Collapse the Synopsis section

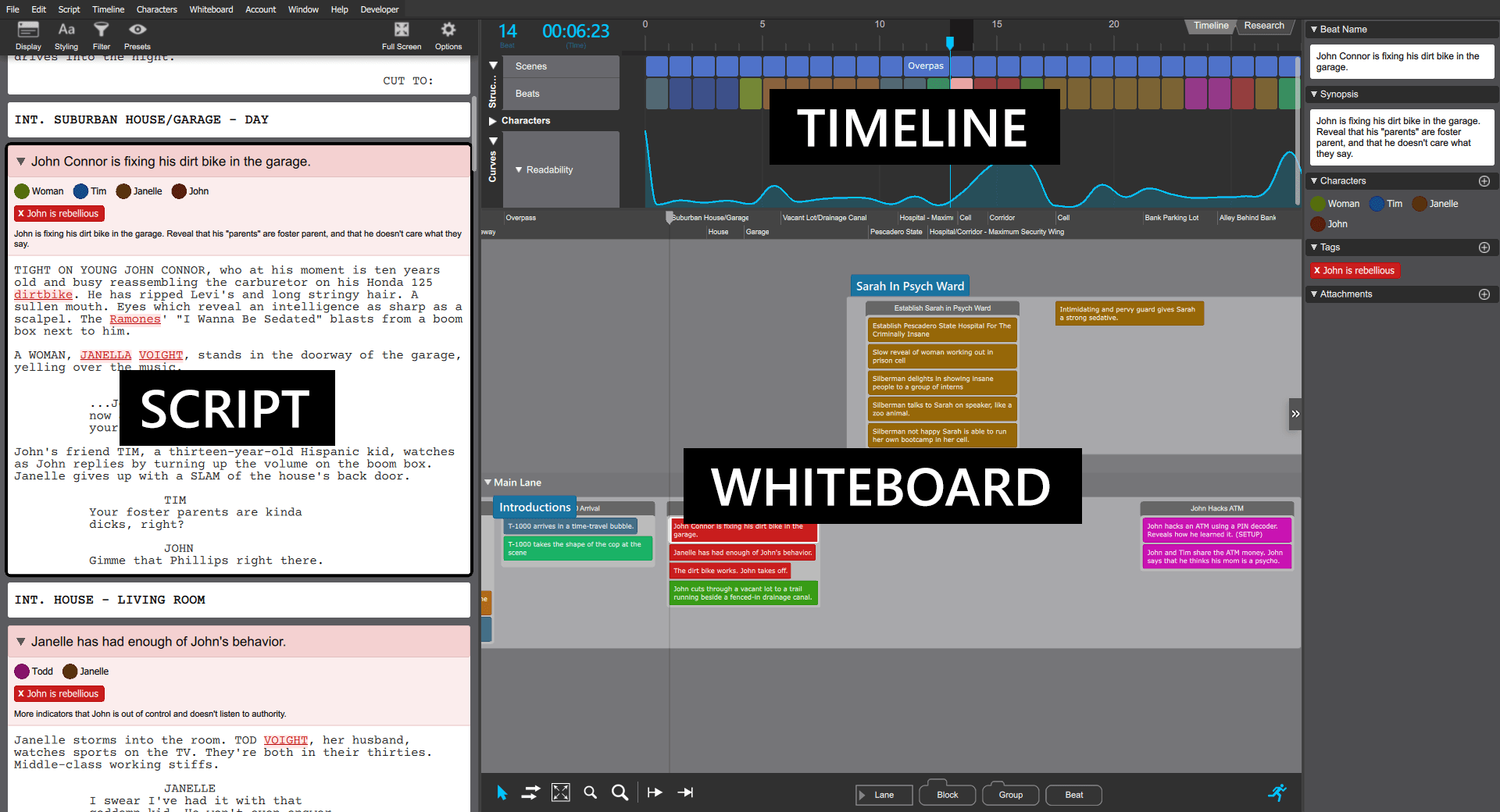(1314, 94)
